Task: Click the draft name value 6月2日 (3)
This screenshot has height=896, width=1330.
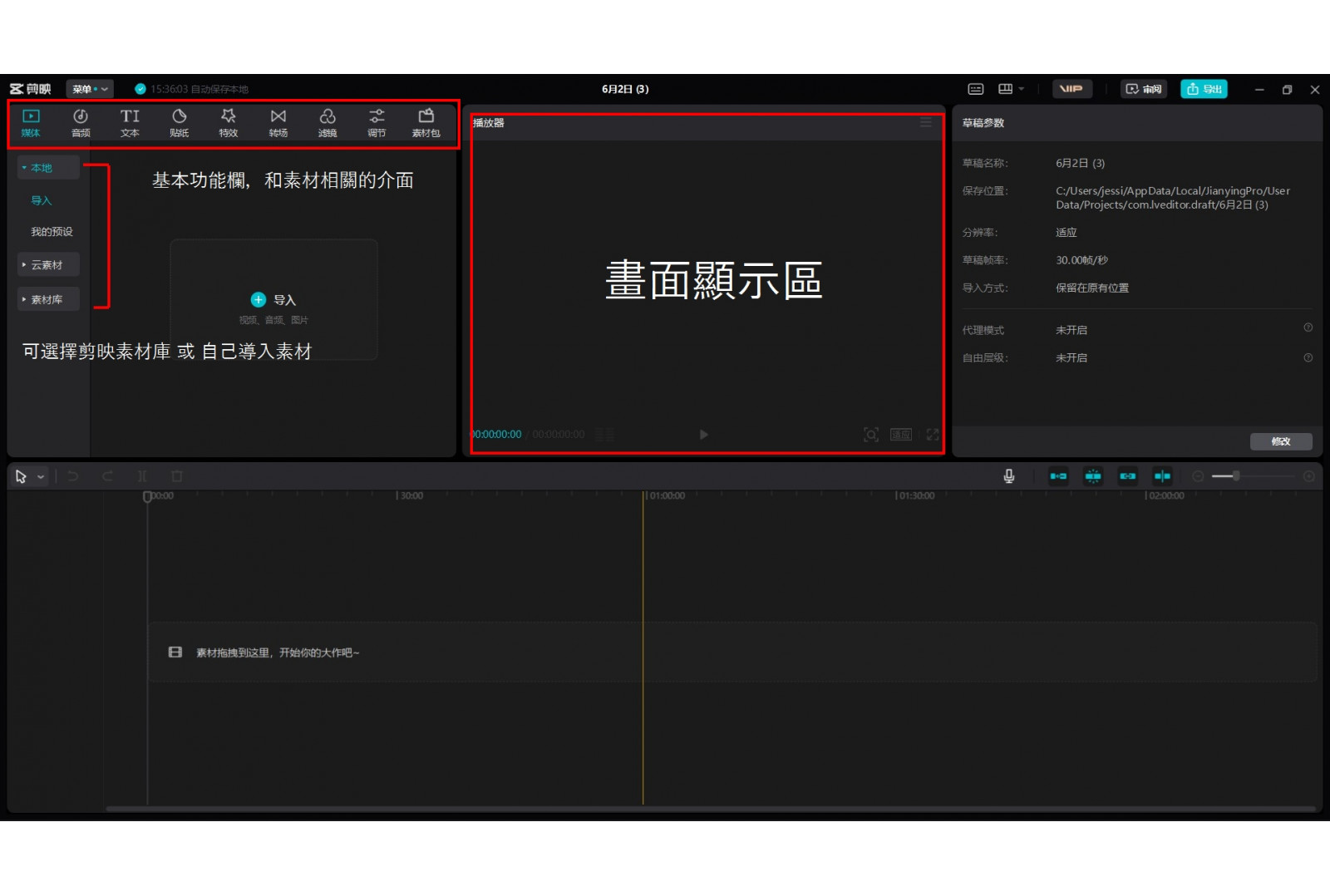Action: [1081, 164]
